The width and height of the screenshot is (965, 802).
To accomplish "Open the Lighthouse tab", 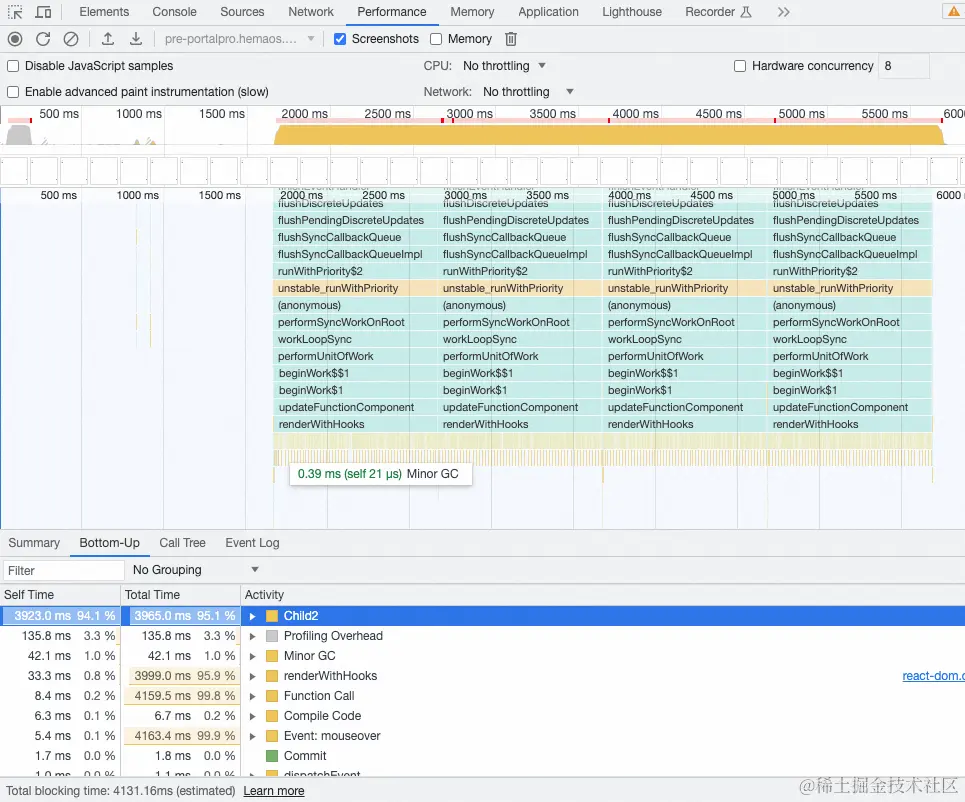I will 632,12.
